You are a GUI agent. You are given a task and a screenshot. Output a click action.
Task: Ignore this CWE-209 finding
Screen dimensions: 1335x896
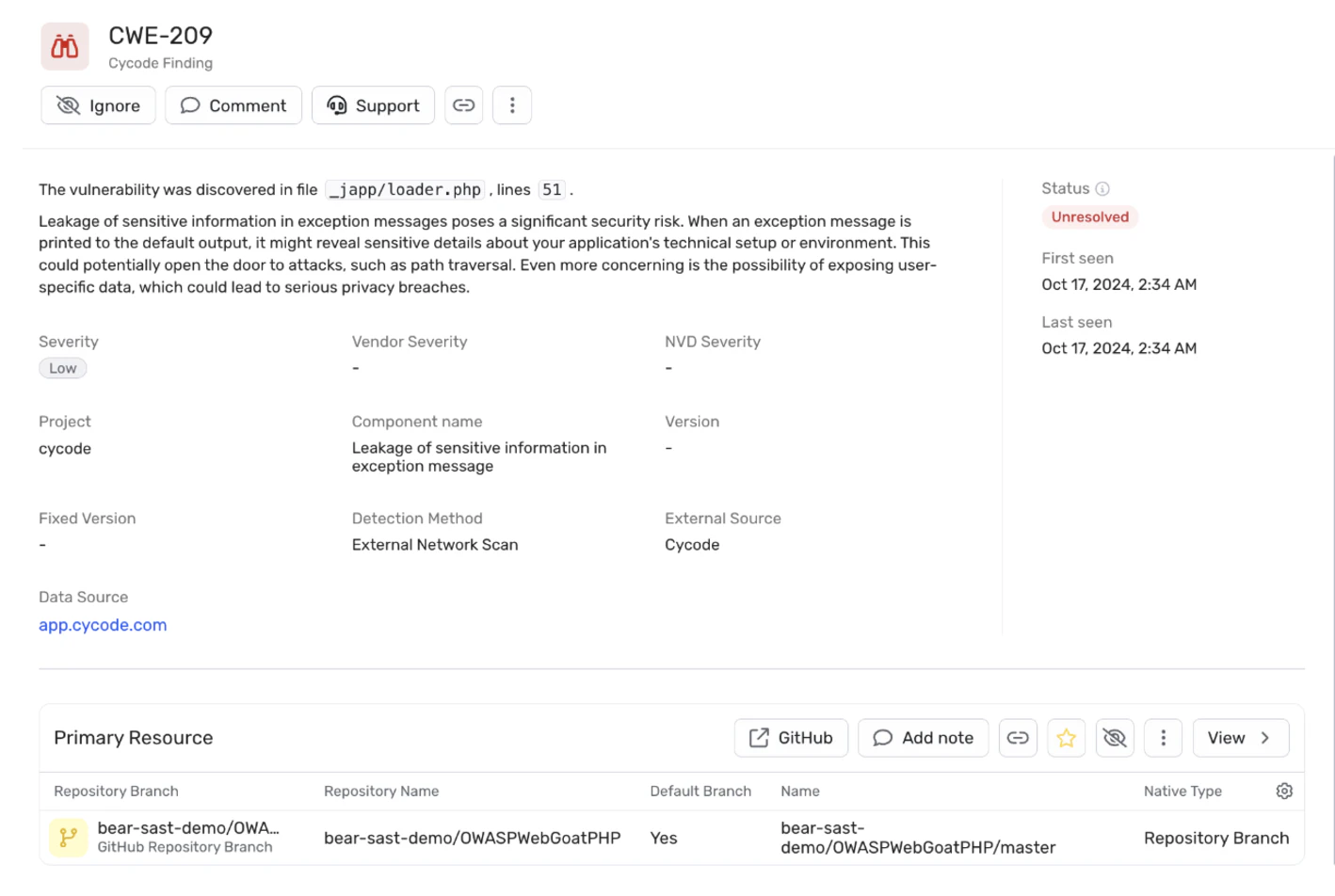click(98, 105)
